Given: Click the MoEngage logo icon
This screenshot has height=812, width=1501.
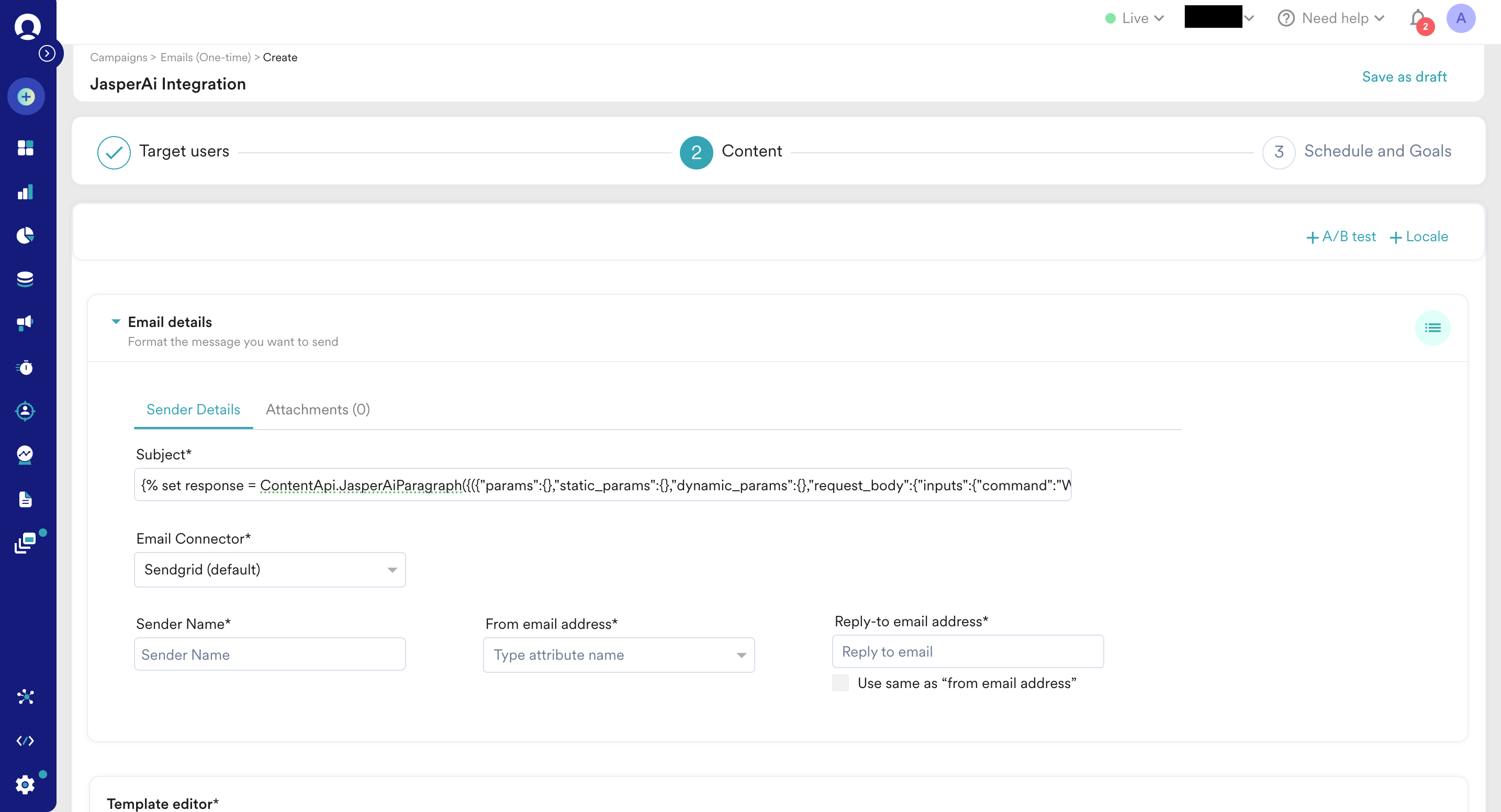Looking at the screenshot, I should (x=27, y=26).
